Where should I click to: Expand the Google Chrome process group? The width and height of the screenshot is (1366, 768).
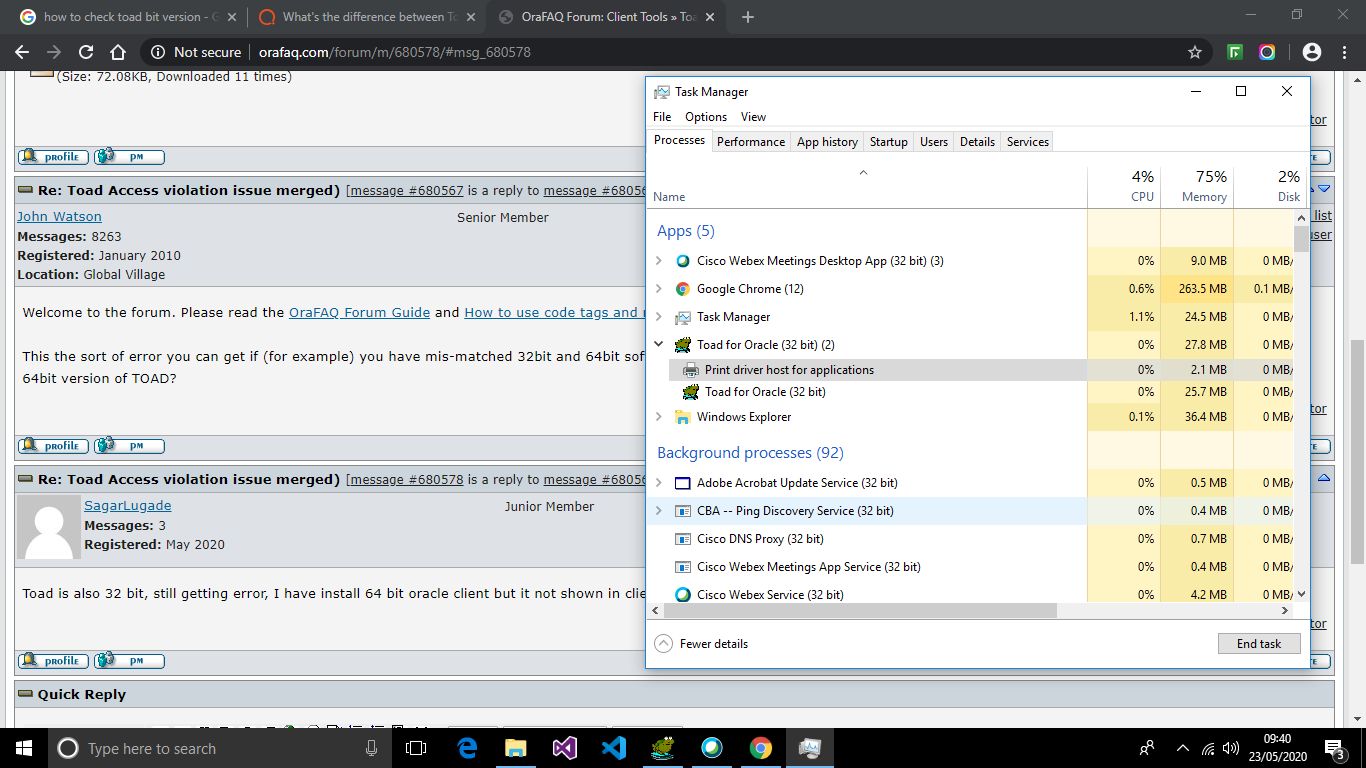[658, 289]
